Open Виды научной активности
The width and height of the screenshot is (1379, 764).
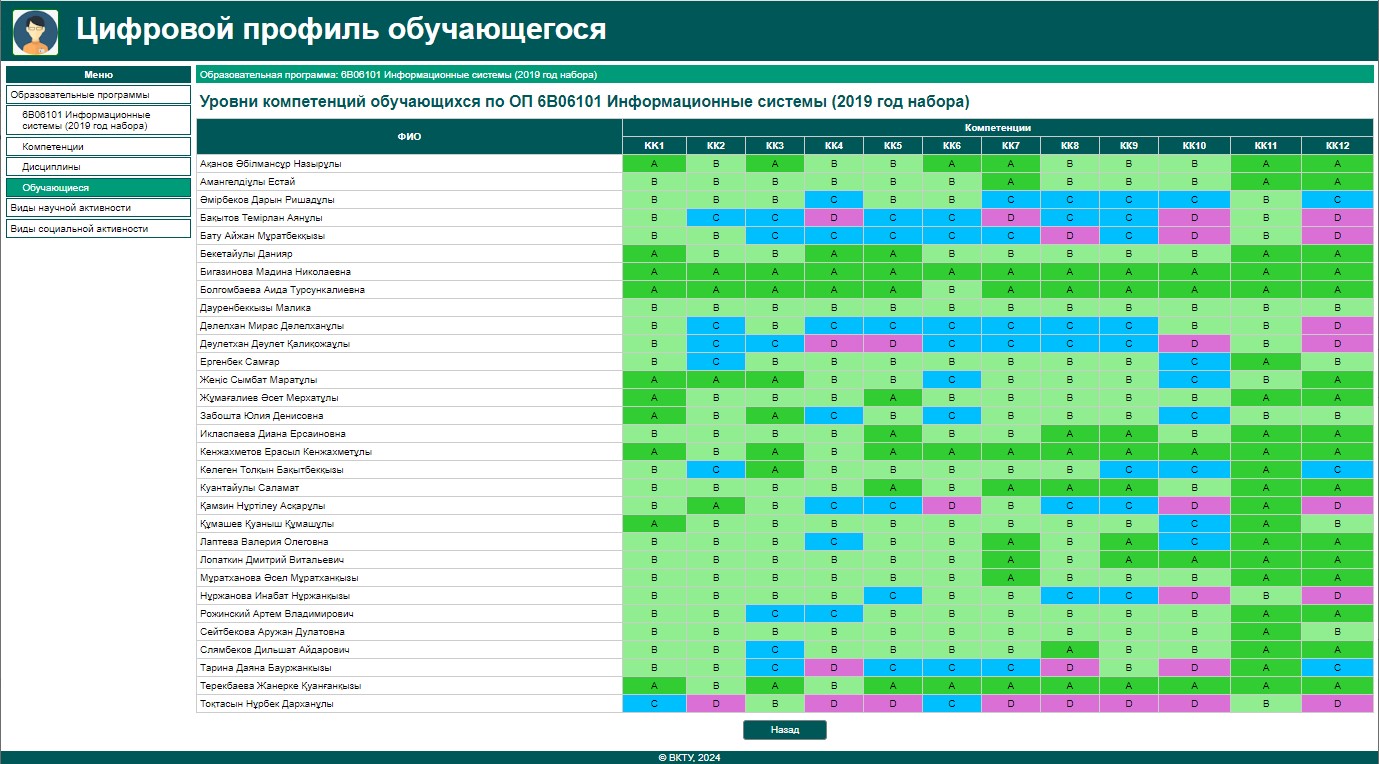(x=98, y=208)
